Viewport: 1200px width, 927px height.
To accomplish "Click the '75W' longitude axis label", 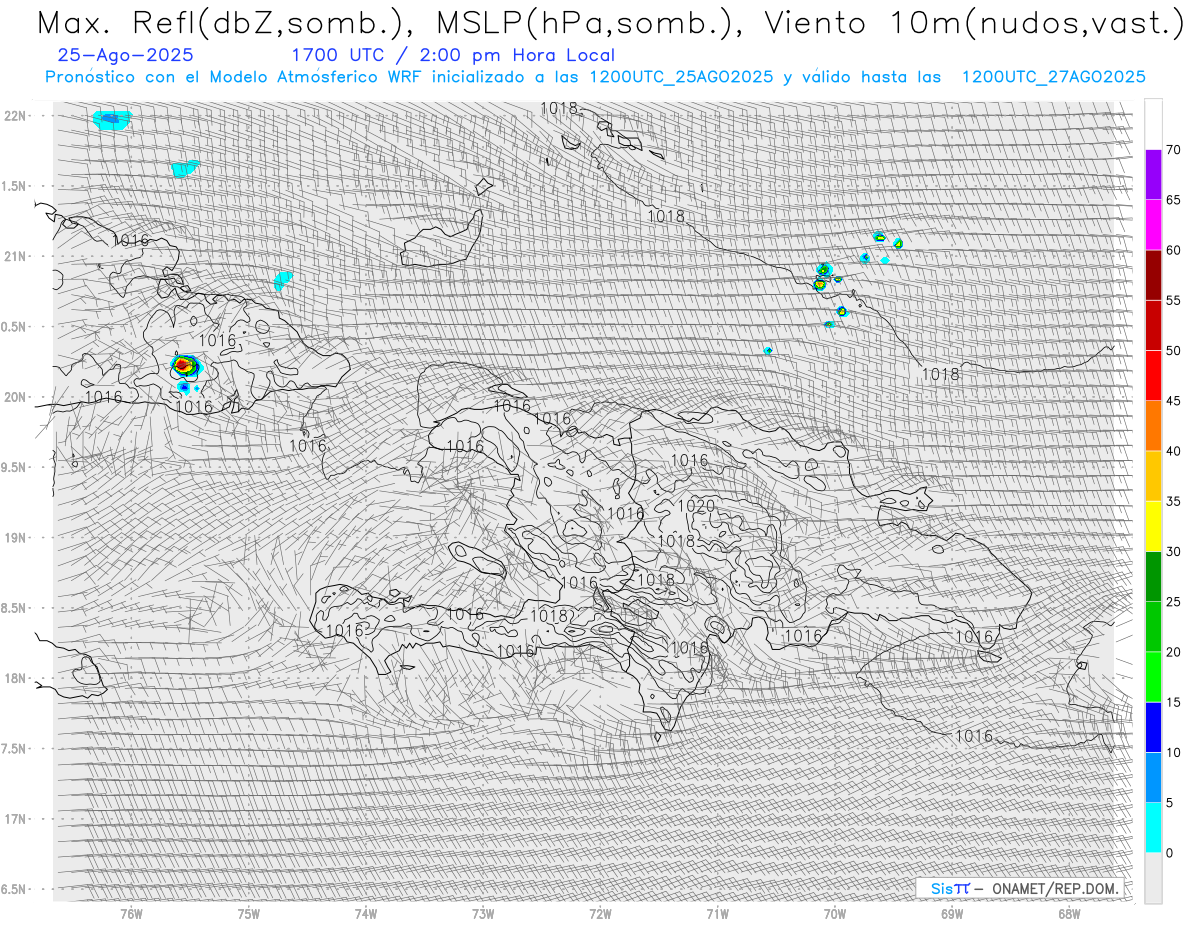I will pos(248,914).
